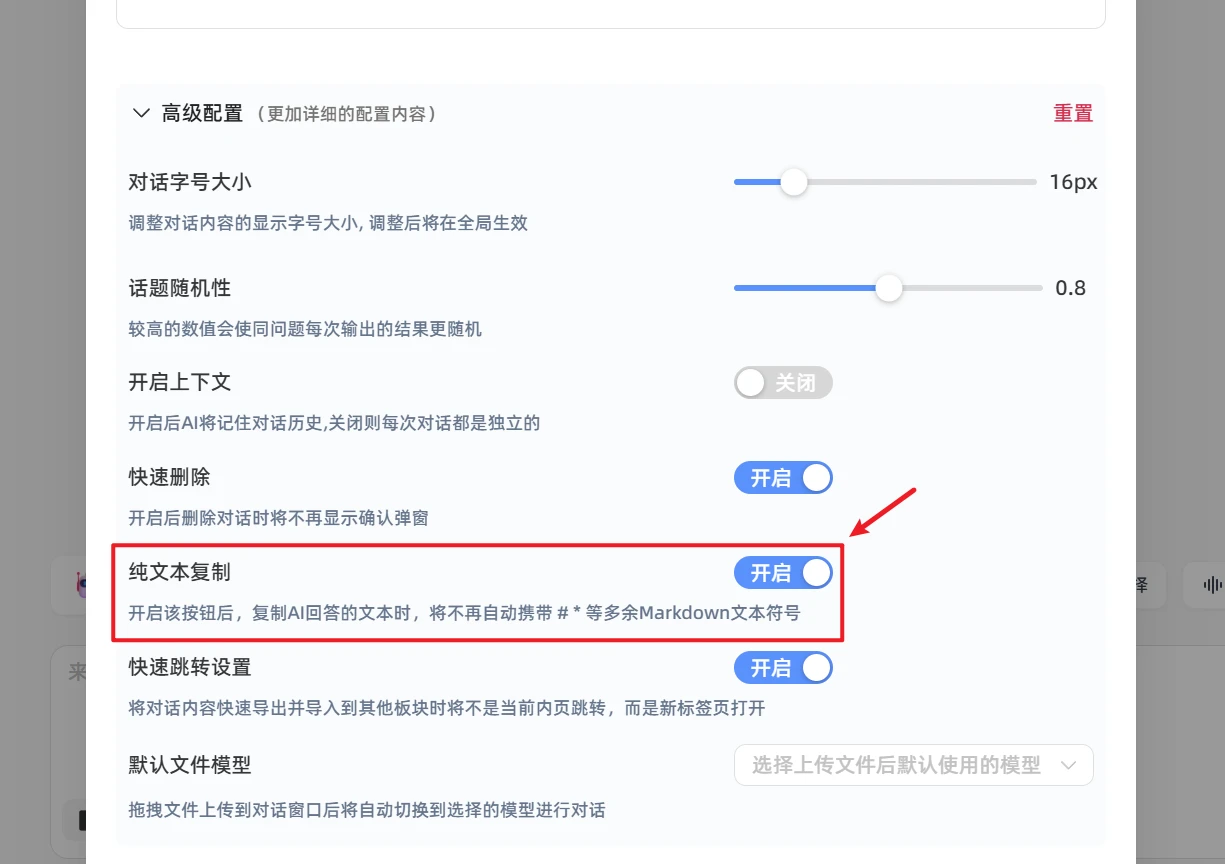Viewport: 1225px width, 864px height.
Task: Click the avatar icon behind the dialog's left edge
Action: coord(81,585)
